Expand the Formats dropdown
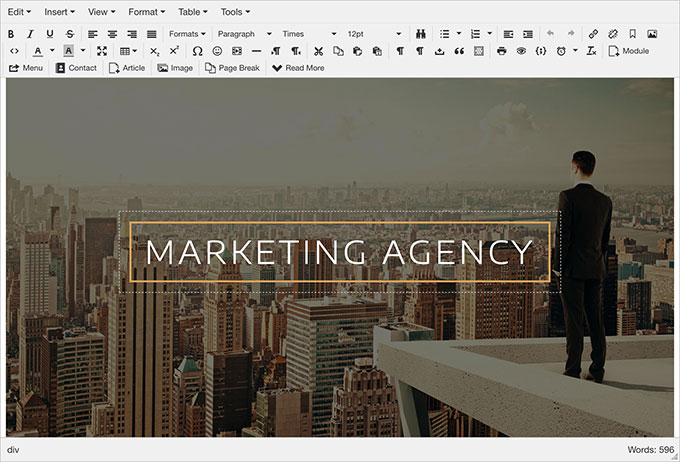680x462 pixels. pos(187,34)
